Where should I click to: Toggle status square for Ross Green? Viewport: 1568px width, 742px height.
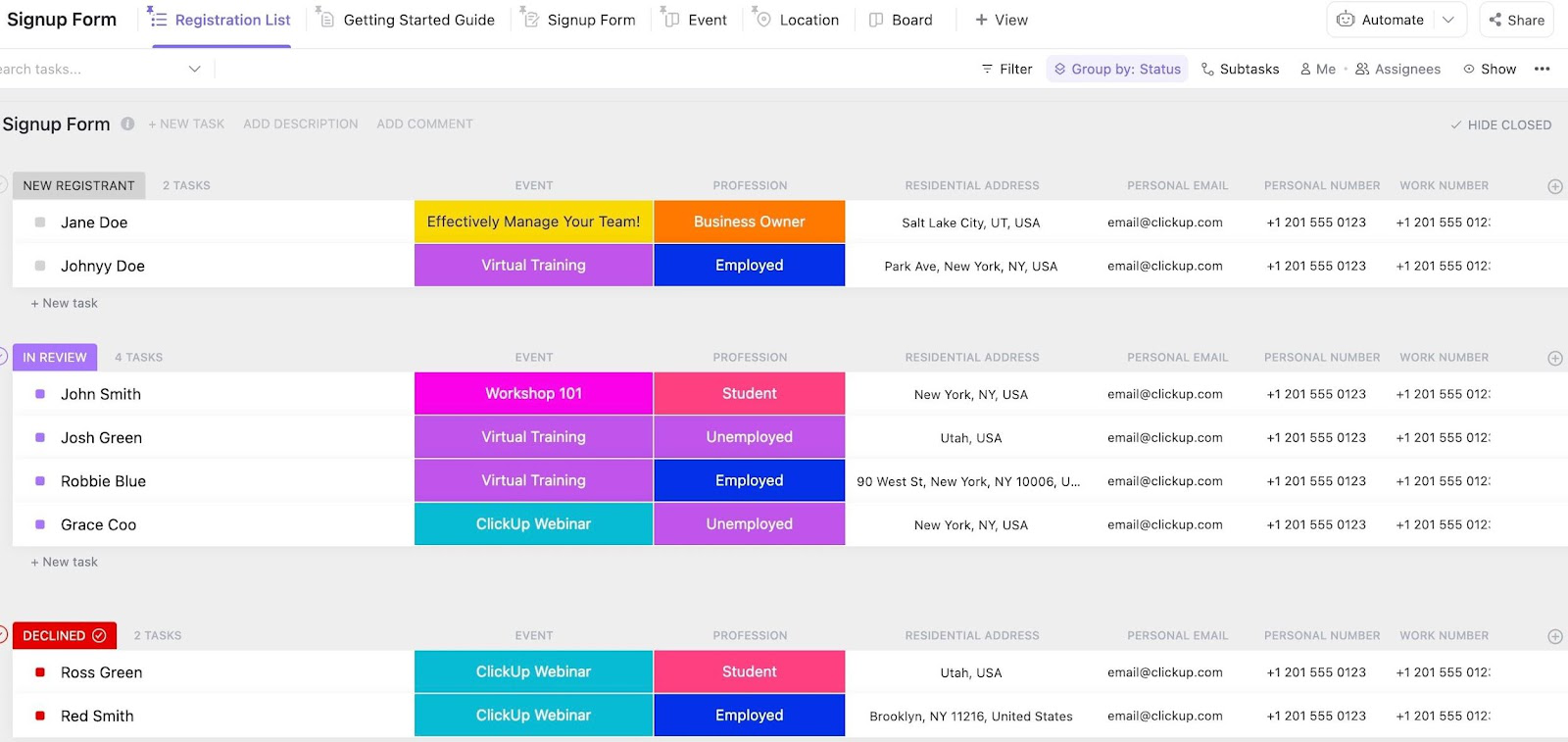coord(40,672)
